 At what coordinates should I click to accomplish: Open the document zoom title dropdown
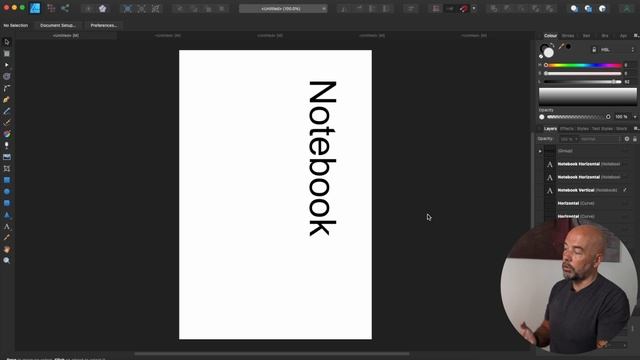[283, 9]
